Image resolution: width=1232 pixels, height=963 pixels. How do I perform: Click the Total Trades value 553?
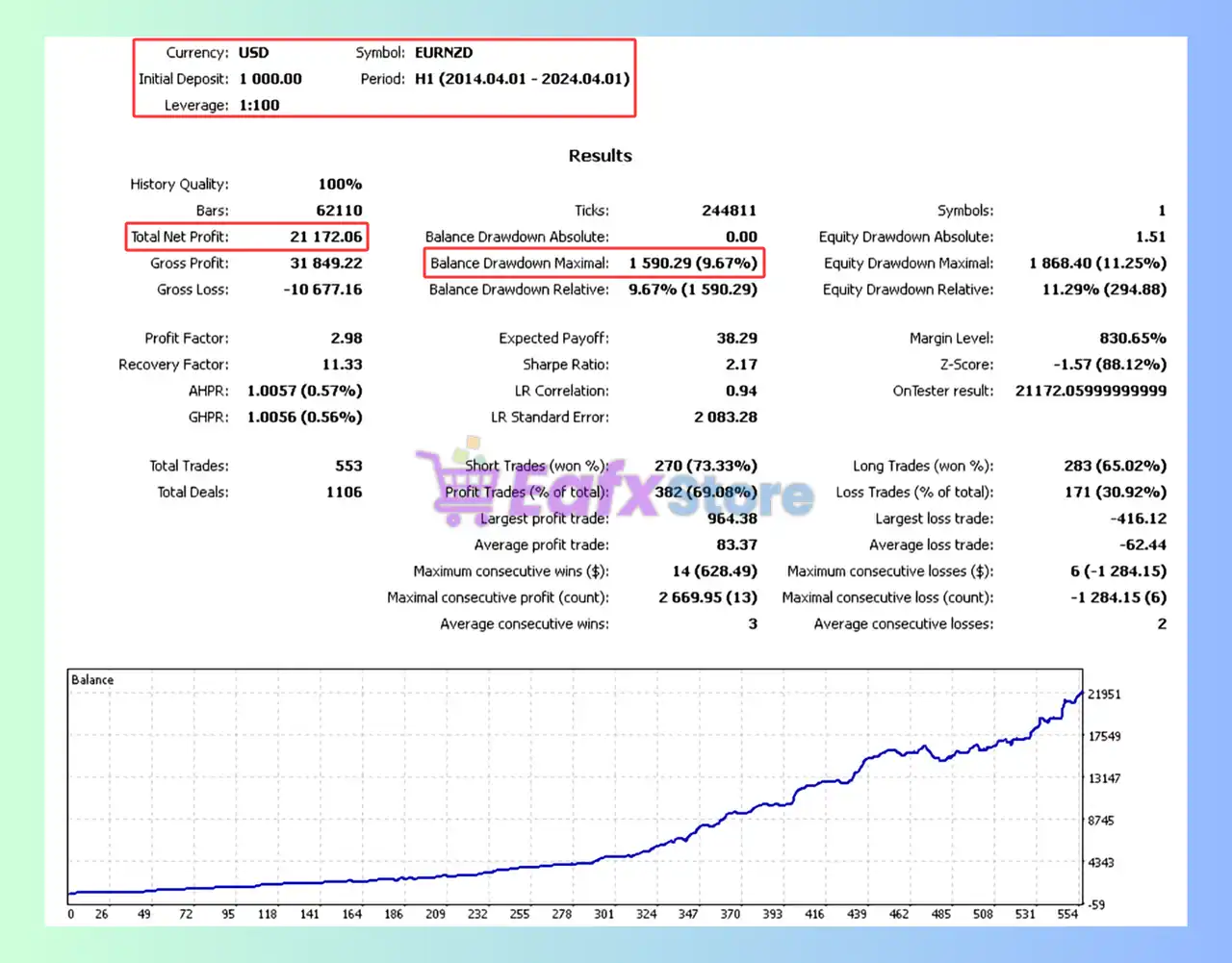[x=348, y=466]
